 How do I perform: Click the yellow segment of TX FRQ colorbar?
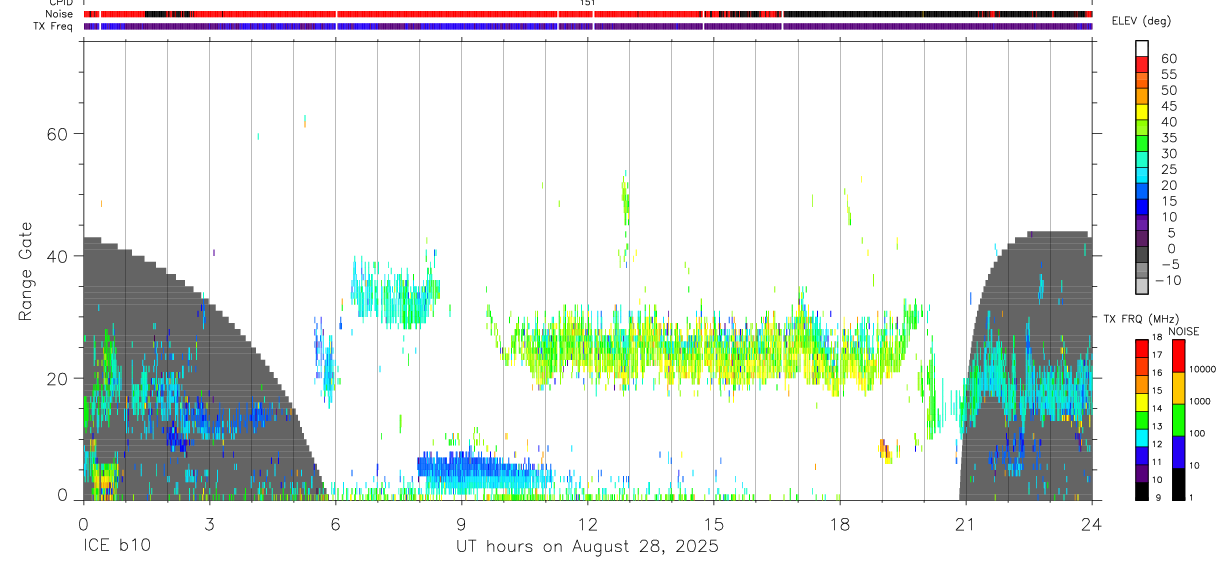pyautogui.click(x=1141, y=402)
